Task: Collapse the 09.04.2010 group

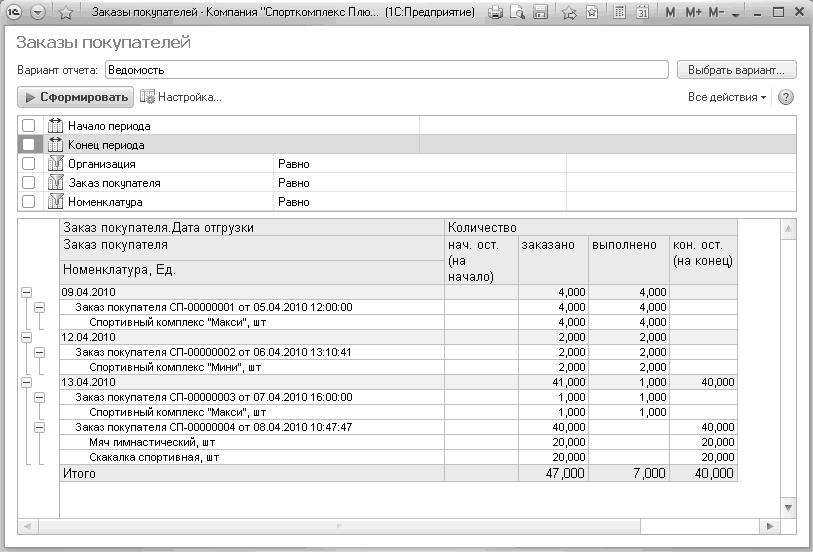Action: pos(26,292)
